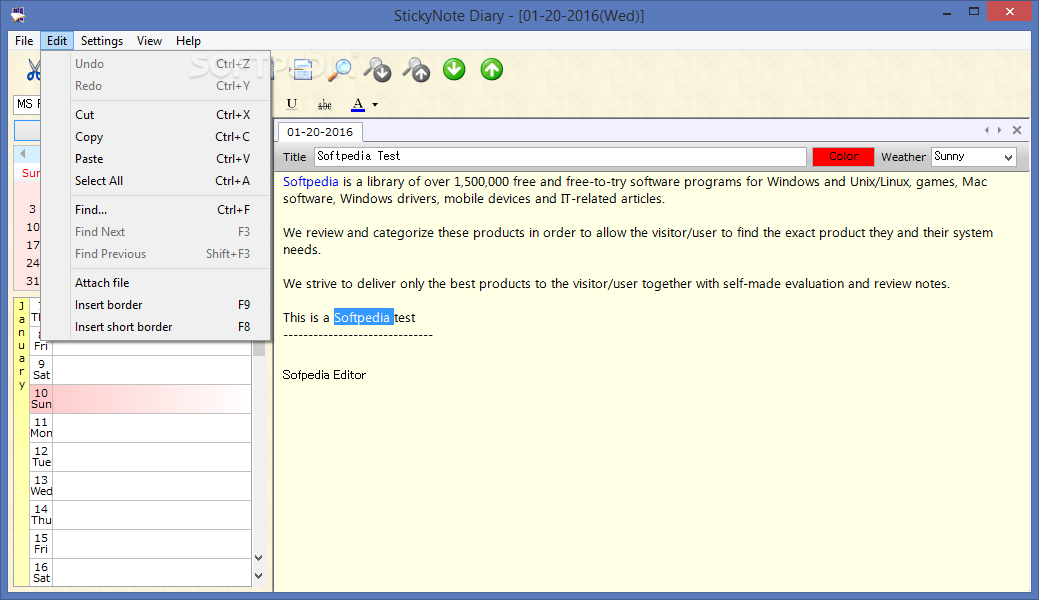The width and height of the screenshot is (1039, 600).
Task: Click the lower double down arrow of day list
Action: coord(259,576)
